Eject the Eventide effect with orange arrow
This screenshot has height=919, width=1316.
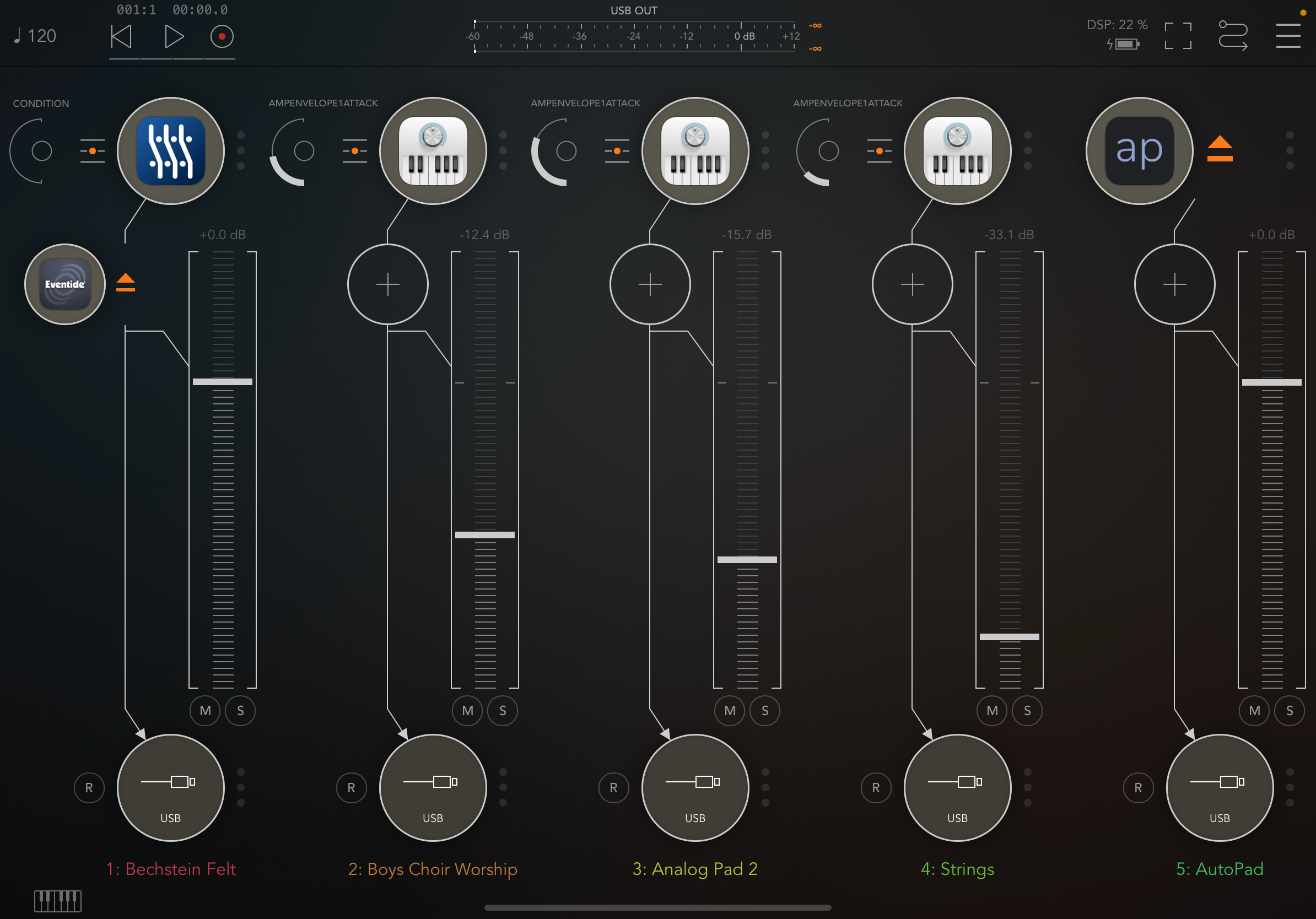tap(126, 283)
